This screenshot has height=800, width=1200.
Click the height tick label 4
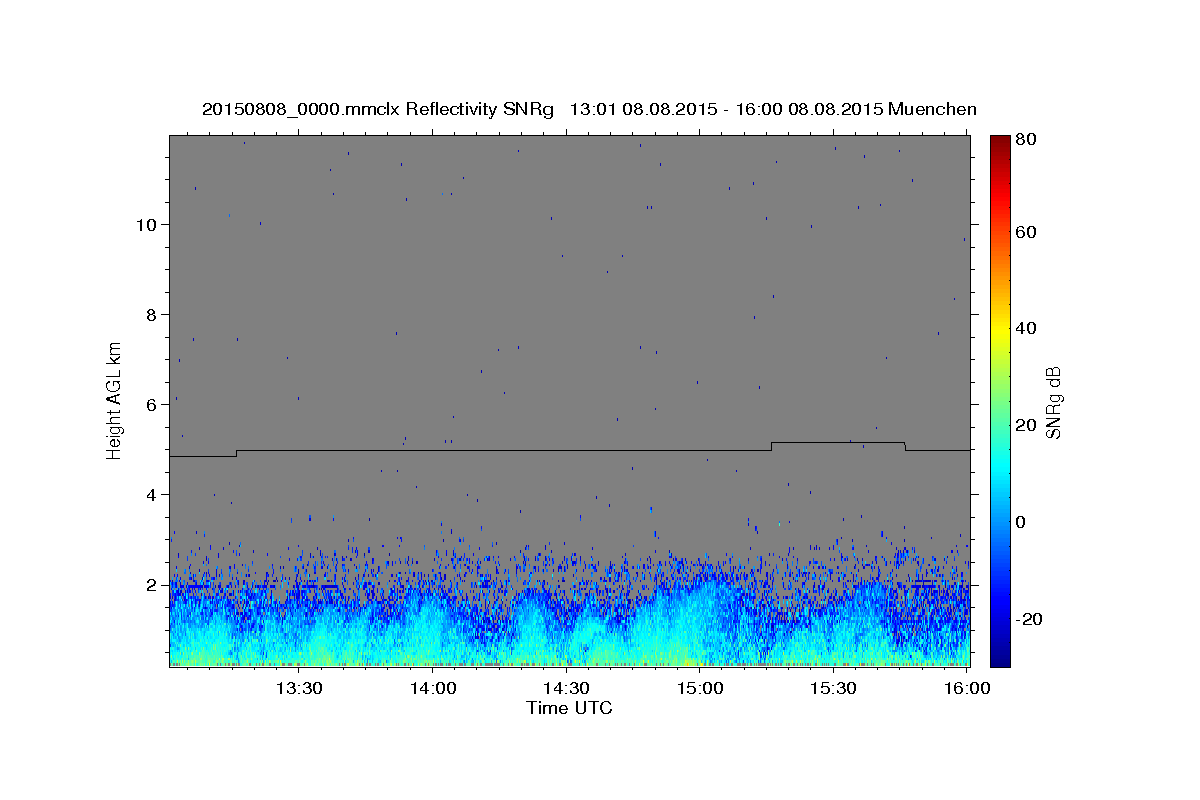point(153,495)
